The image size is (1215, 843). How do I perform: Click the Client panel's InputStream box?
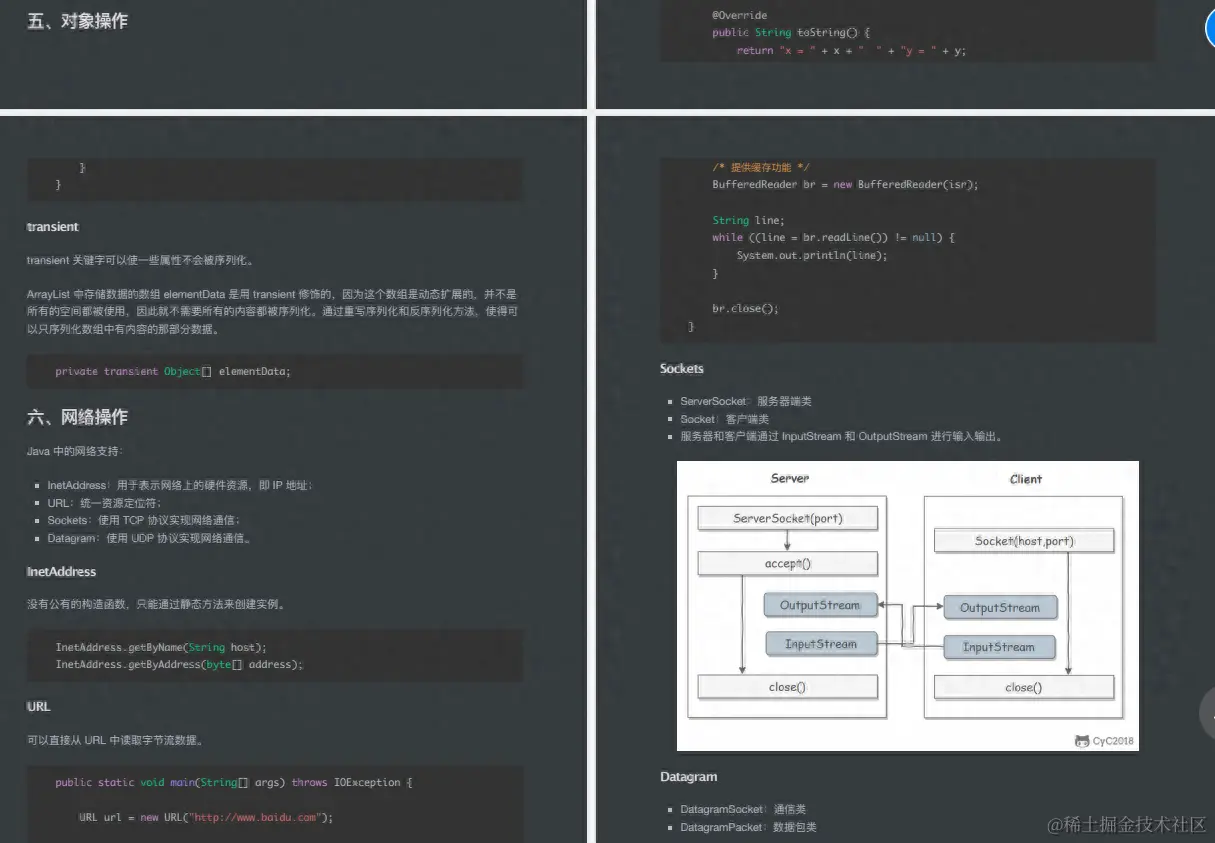tap(999, 647)
